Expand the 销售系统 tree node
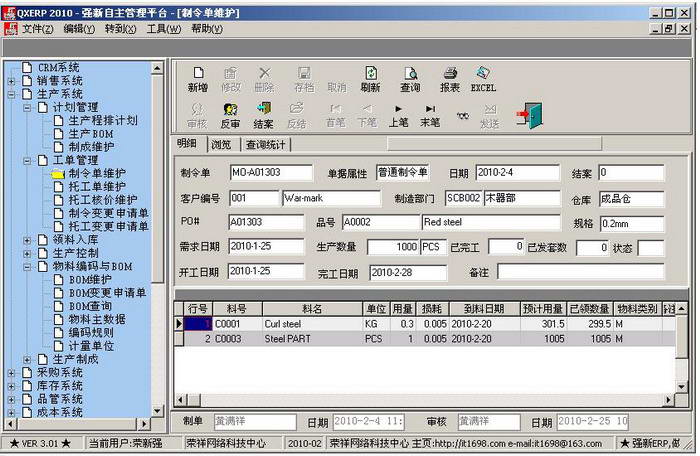The width and height of the screenshot is (700, 456). [x=12, y=81]
